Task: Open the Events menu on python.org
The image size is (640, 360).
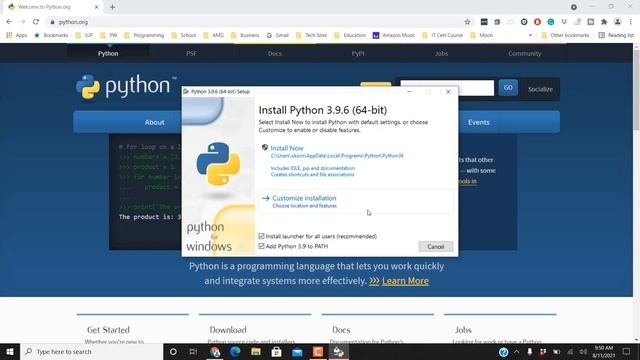Action: 478,122
